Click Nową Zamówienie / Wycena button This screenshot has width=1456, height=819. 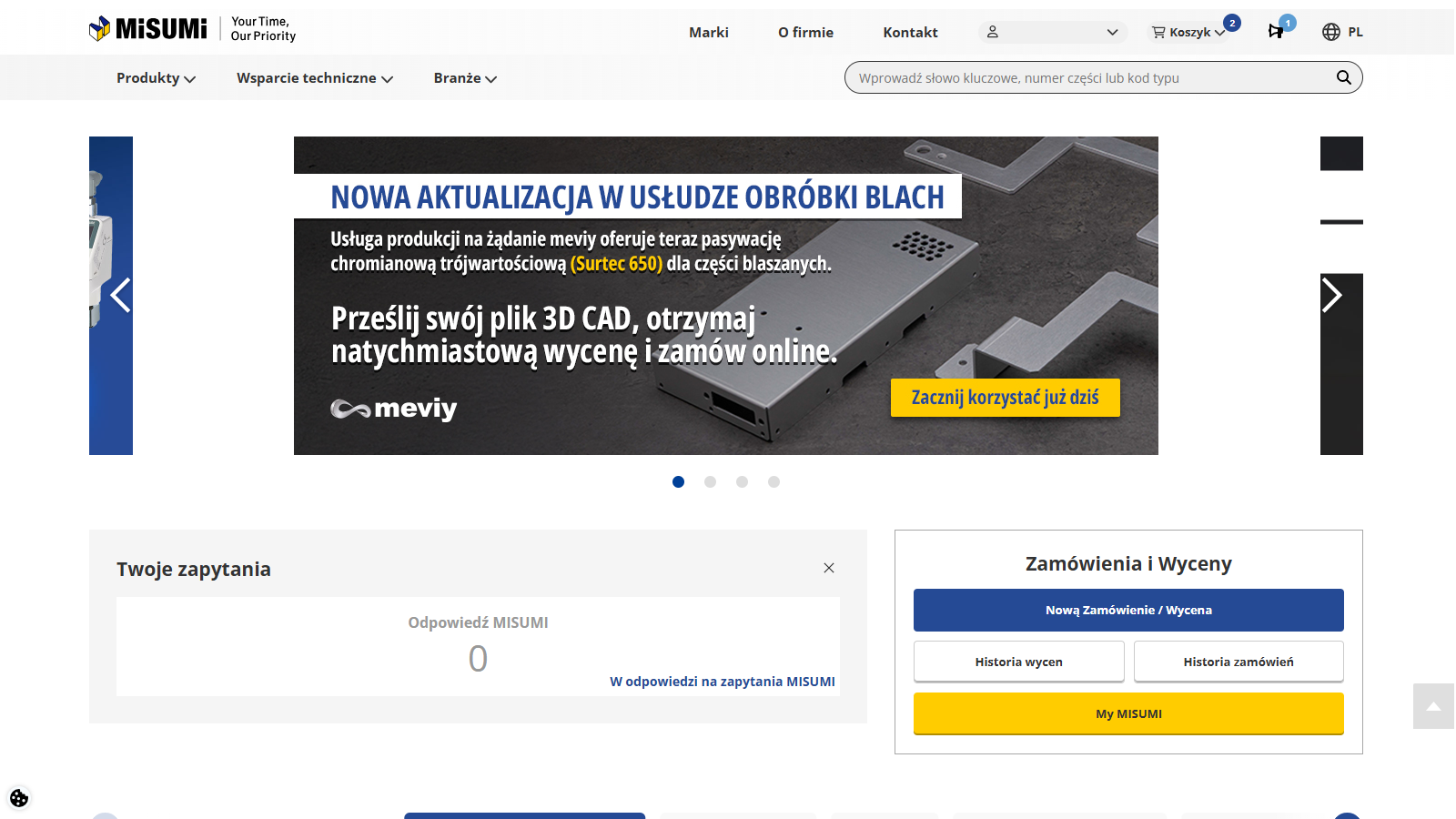[1128, 610]
